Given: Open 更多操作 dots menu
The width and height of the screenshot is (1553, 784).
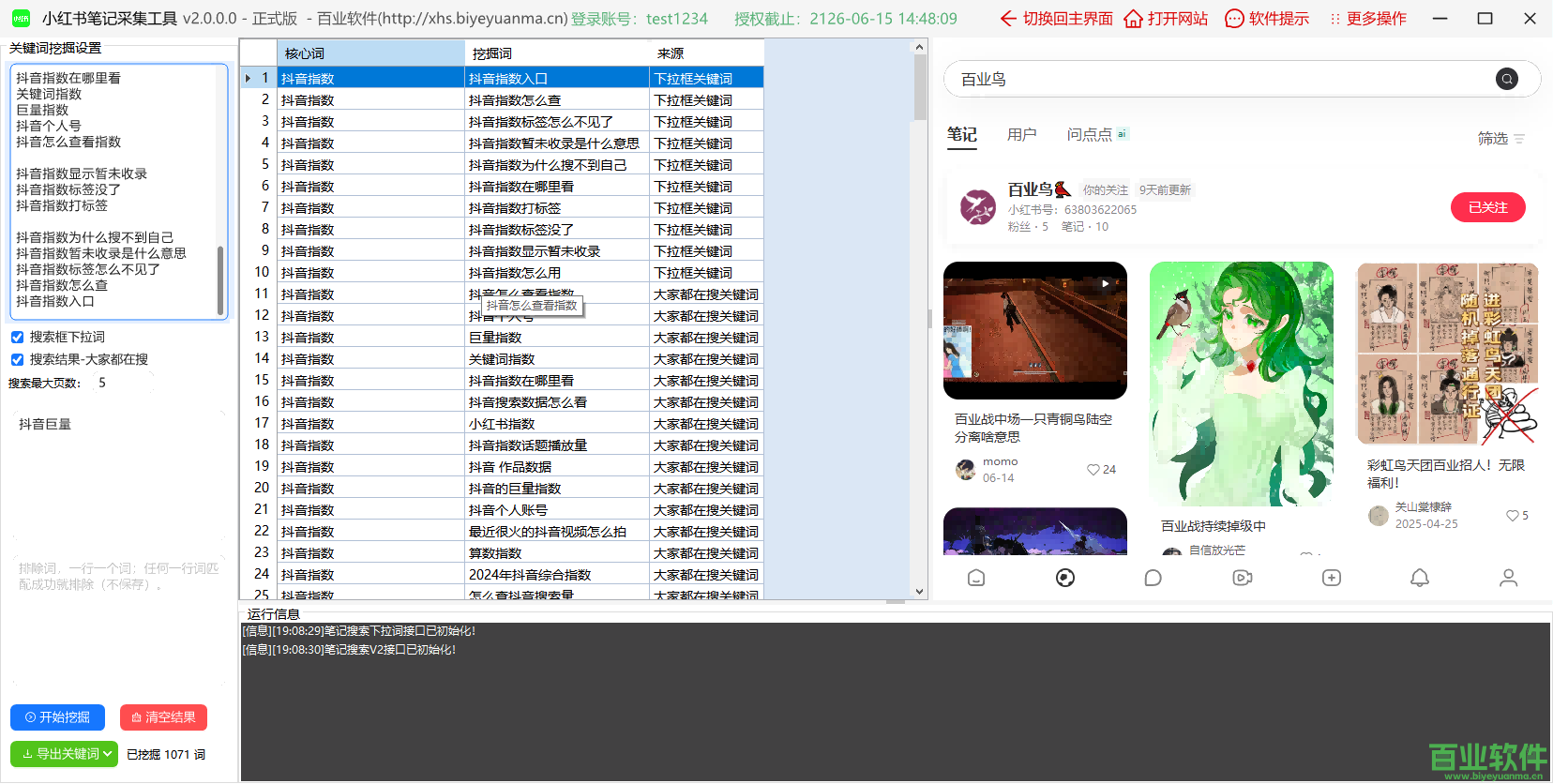Looking at the screenshot, I should point(1367,19).
